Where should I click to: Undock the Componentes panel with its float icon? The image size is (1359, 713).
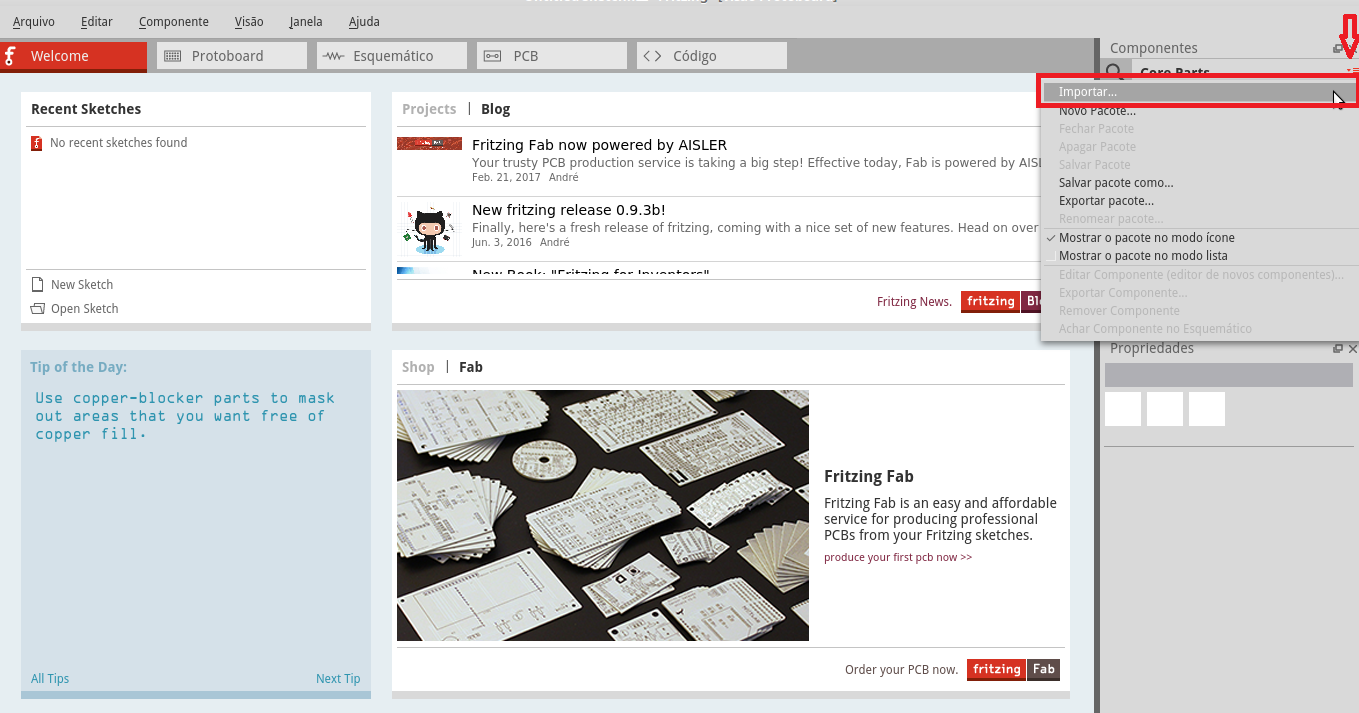coord(1338,48)
